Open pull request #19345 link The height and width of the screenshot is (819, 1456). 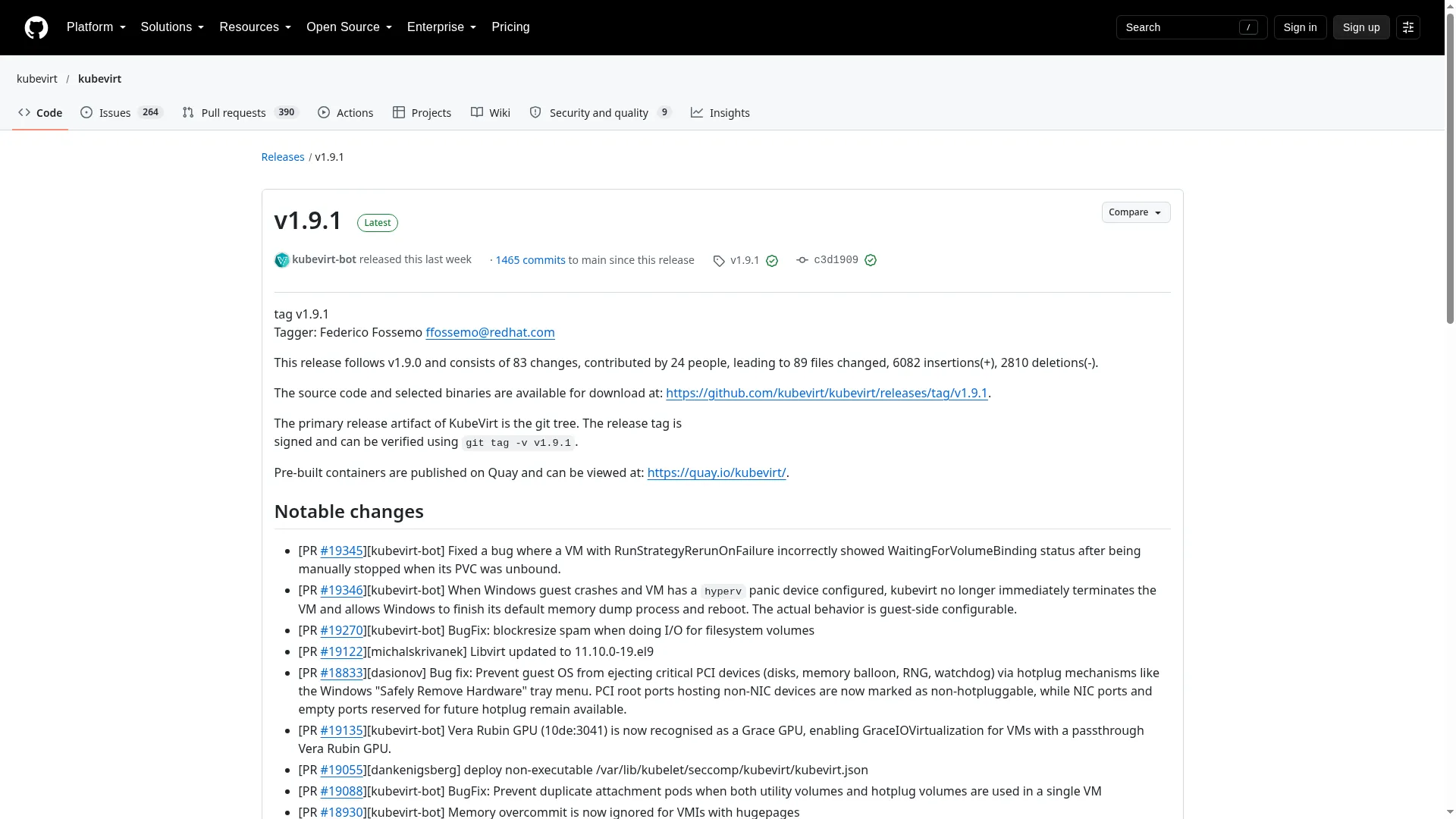point(341,551)
